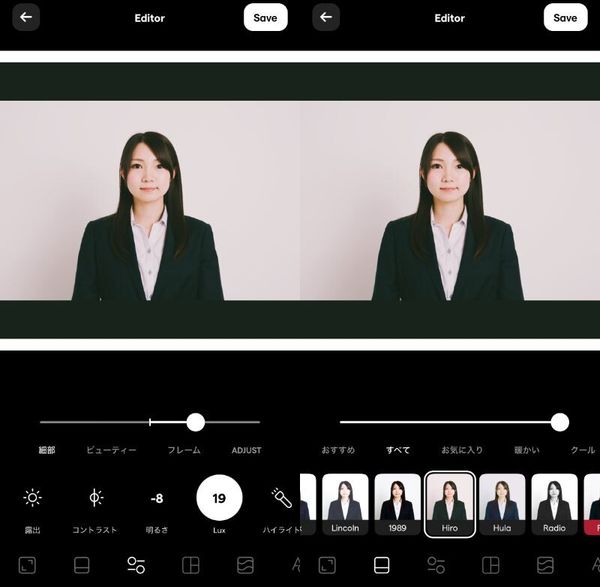This screenshot has height=587, width=600.
Task: Tap the back arrow in left editor
Action: (26, 17)
